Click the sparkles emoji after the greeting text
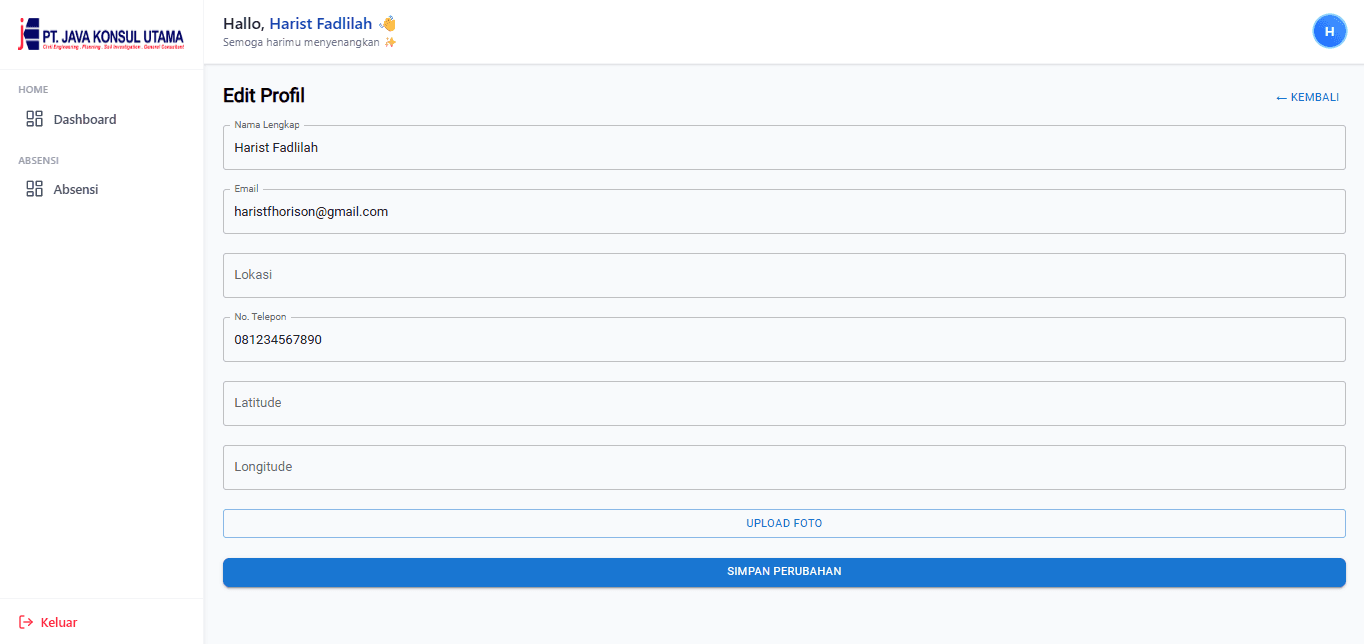This screenshot has width=1364, height=644. point(391,42)
